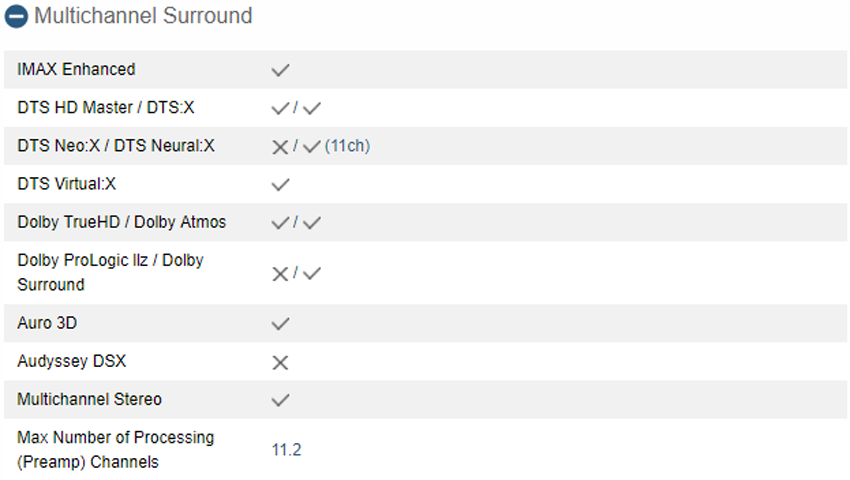Click the DTS:X second checkmark icon
850x480 pixels.
coord(312,108)
